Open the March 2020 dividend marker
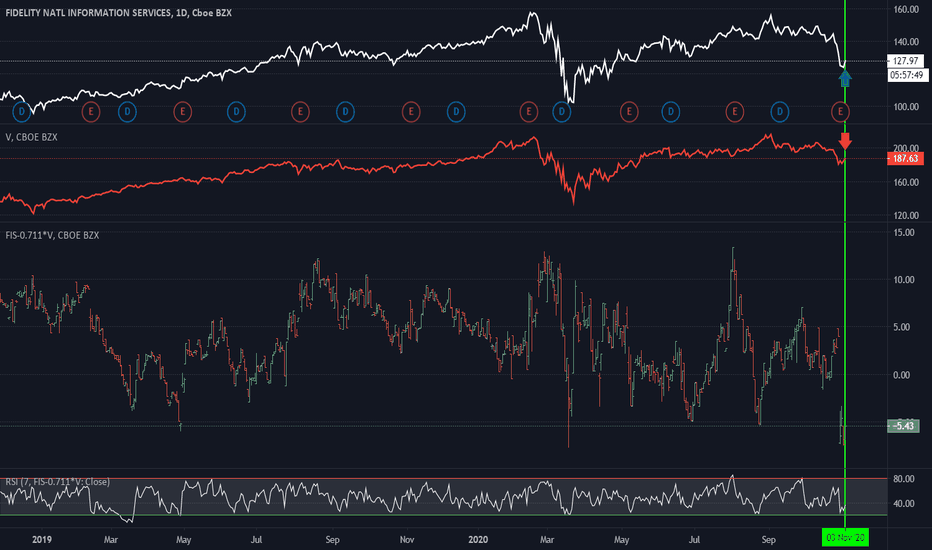932x550 pixels. pos(562,111)
